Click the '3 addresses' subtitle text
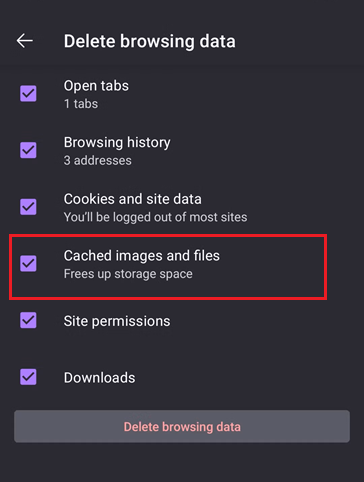The image size is (364, 482). pyautogui.click(x=98, y=161)
